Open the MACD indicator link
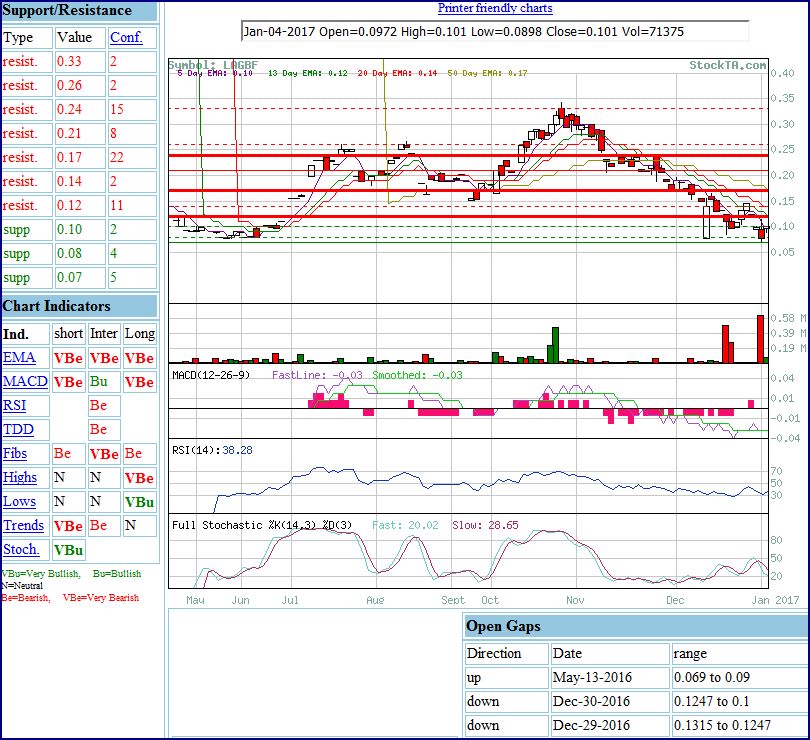 pos(25,381)
